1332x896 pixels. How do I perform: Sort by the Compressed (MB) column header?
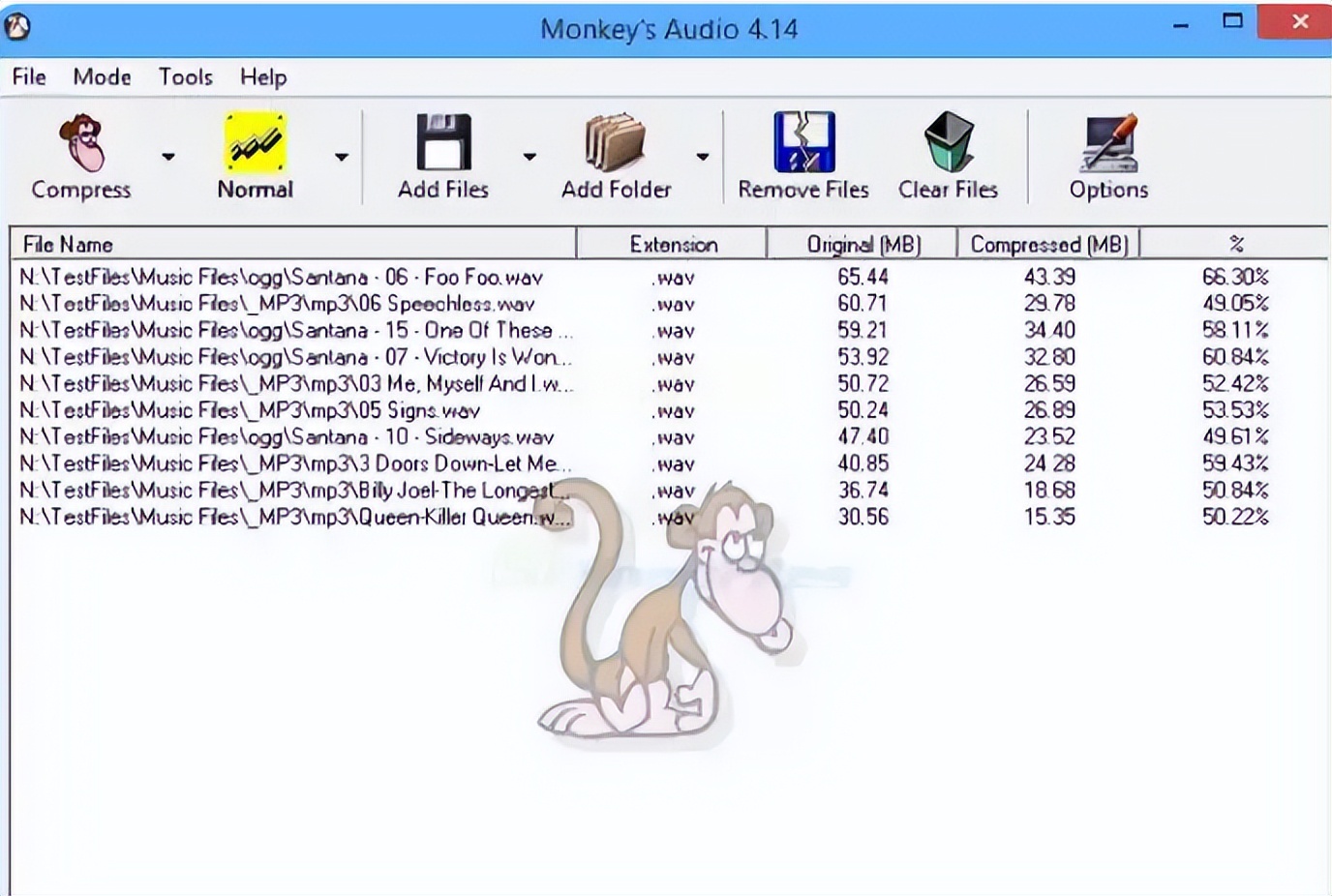1049,245
